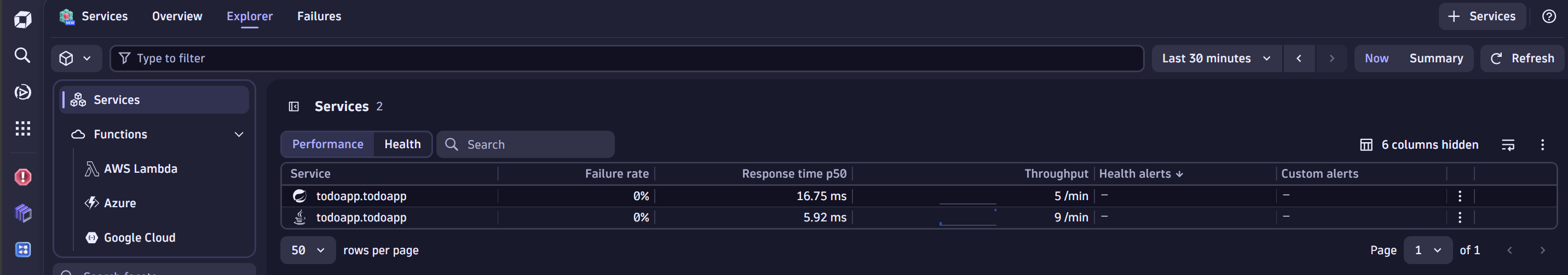Click the help question mark icon
The width and height of the screenshot is (1568, 275).
[1548, 16]
